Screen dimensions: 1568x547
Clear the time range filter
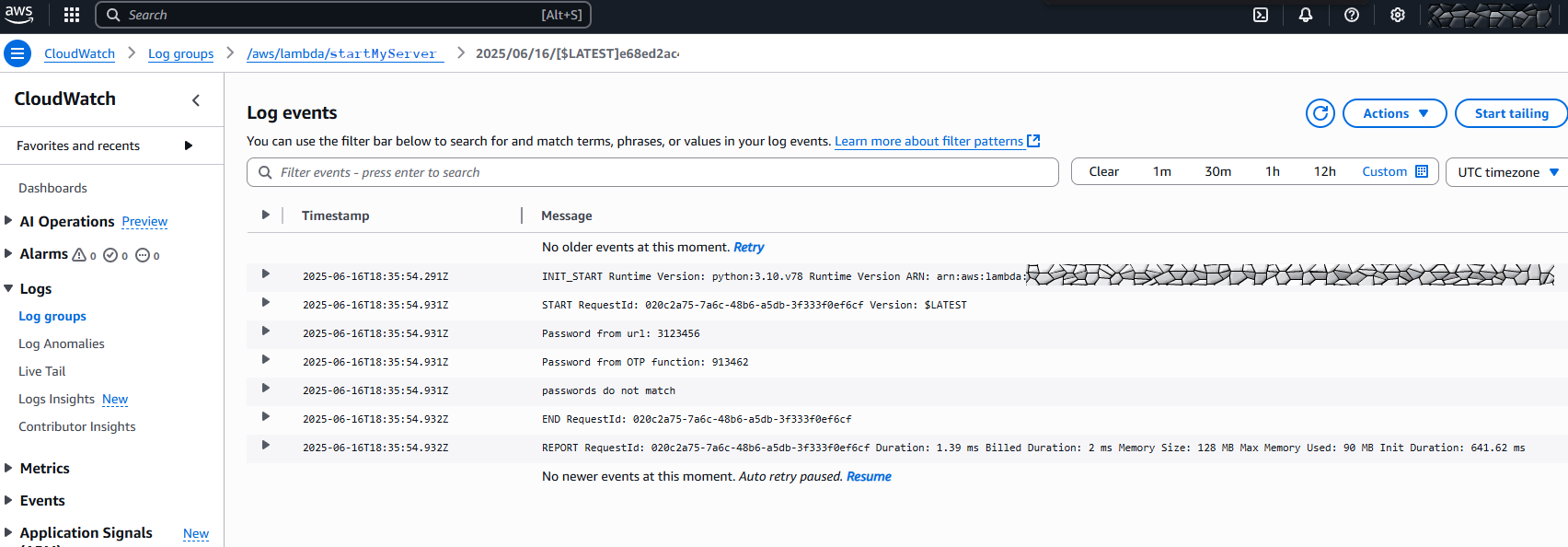[x=1103, y=171]
